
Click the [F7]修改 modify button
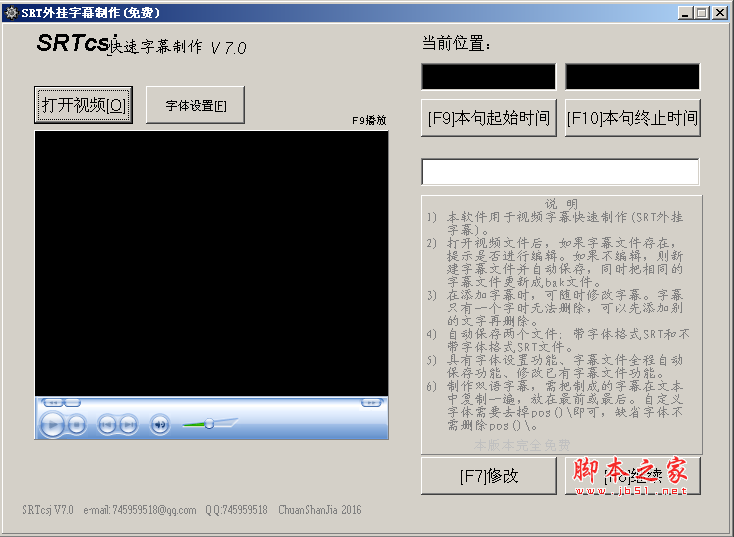point(489,476)
